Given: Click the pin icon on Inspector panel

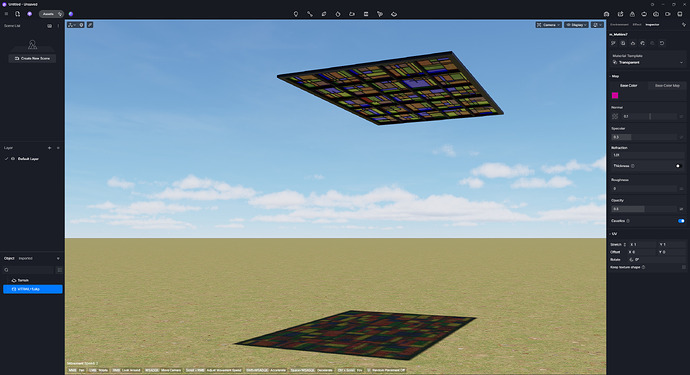Looking at the screenshot, I should coord(683,25).
